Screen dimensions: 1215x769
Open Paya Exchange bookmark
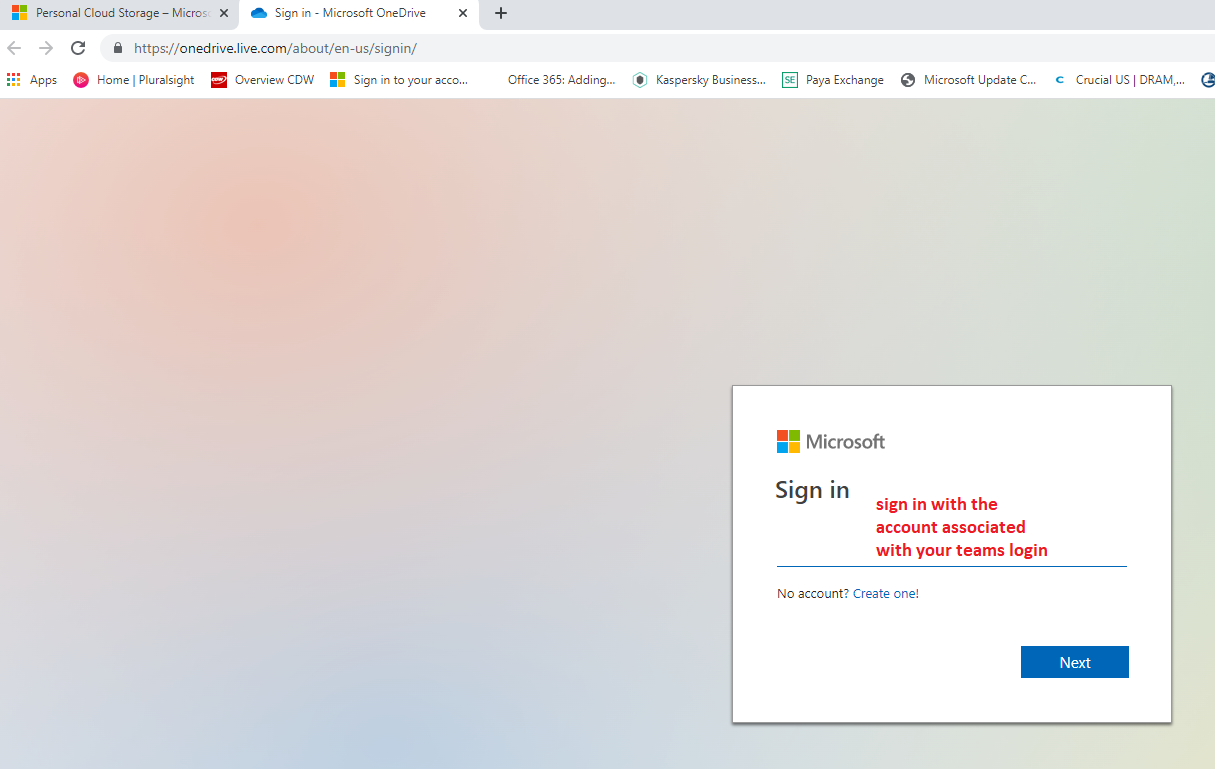point(834,80)
